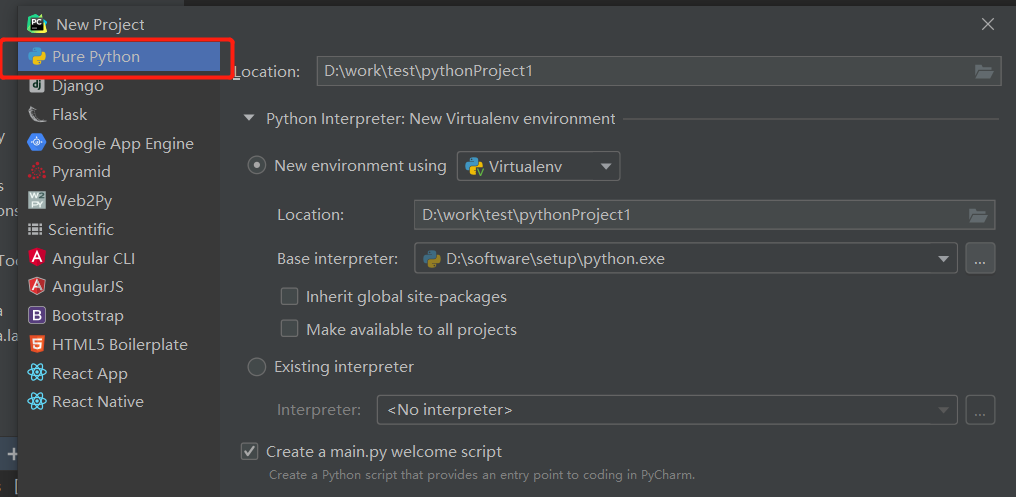Select Scientific project type
The width and height of the screenshot is (1016, 497).
point(82,230)
